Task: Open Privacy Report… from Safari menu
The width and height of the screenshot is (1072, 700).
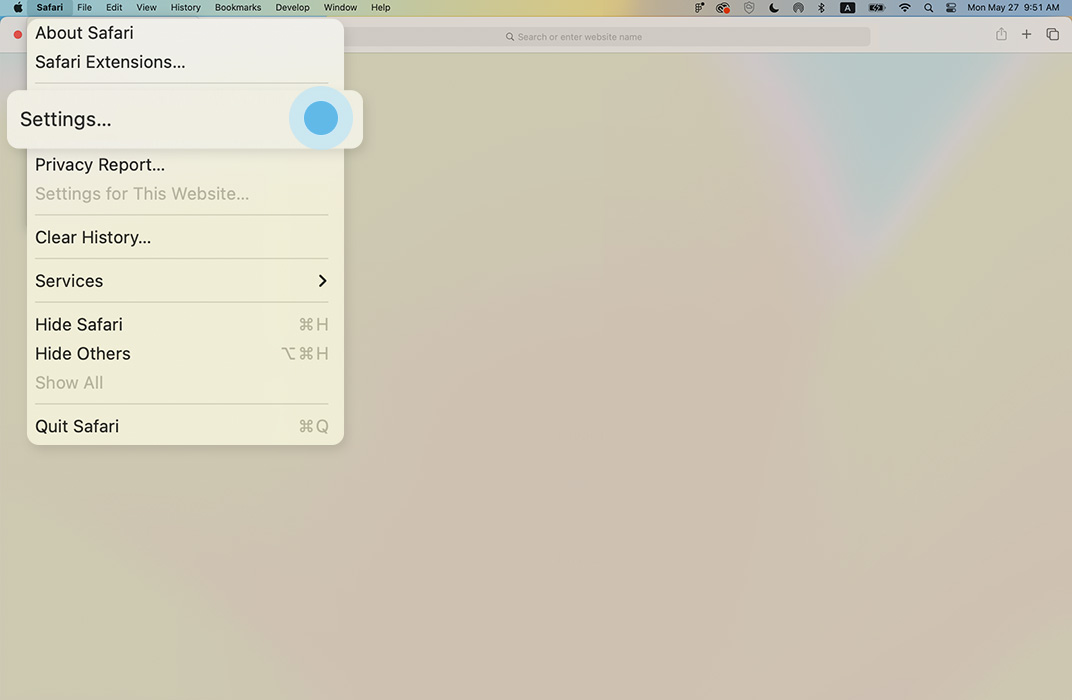Action: (100, 165)
